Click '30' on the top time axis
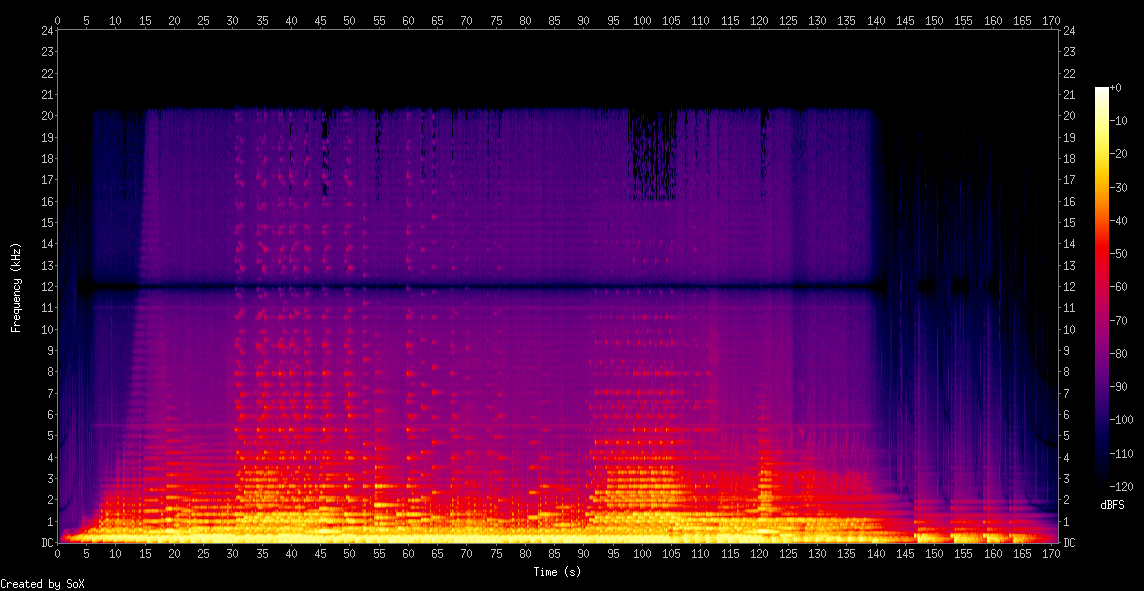The width and height of the screenshot is (1144, 591). coord(233,21)
